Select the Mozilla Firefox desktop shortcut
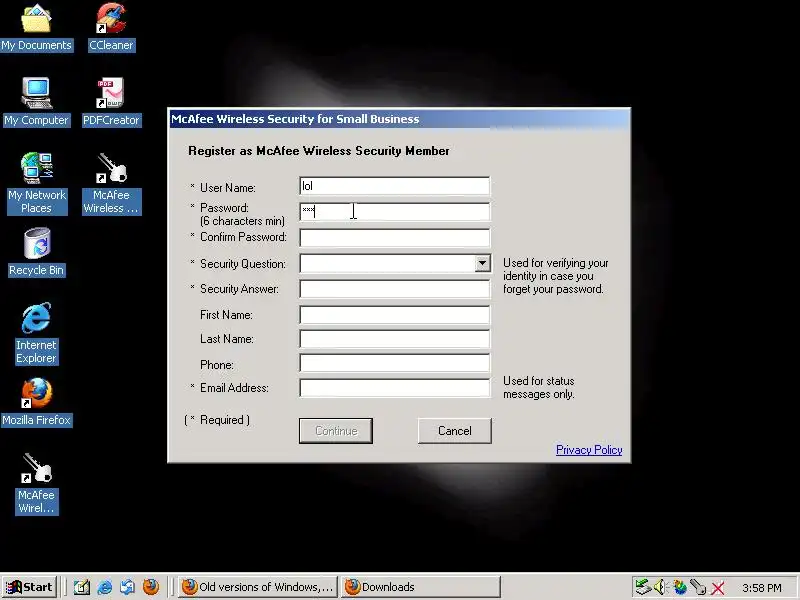 click(x=36, y=402)
